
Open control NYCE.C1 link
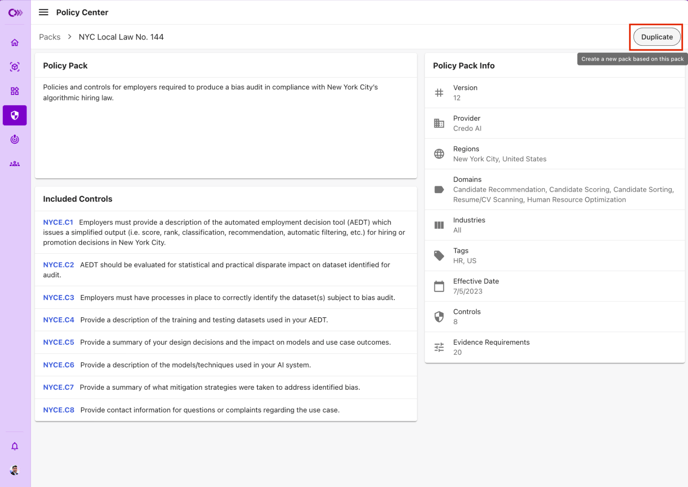(58, 222)
